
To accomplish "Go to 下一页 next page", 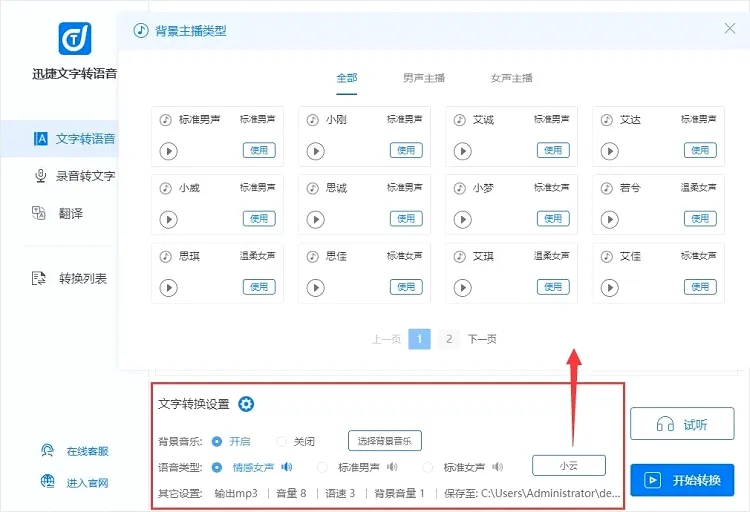I will pos(482,339).
